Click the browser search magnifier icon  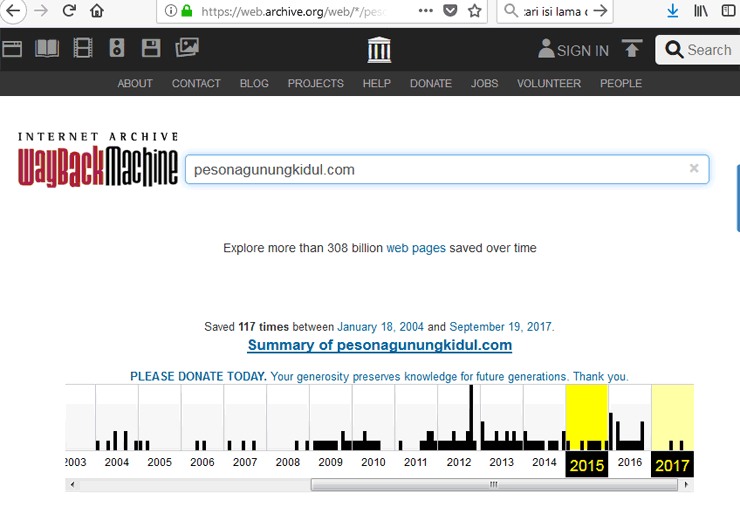(511, 10)
